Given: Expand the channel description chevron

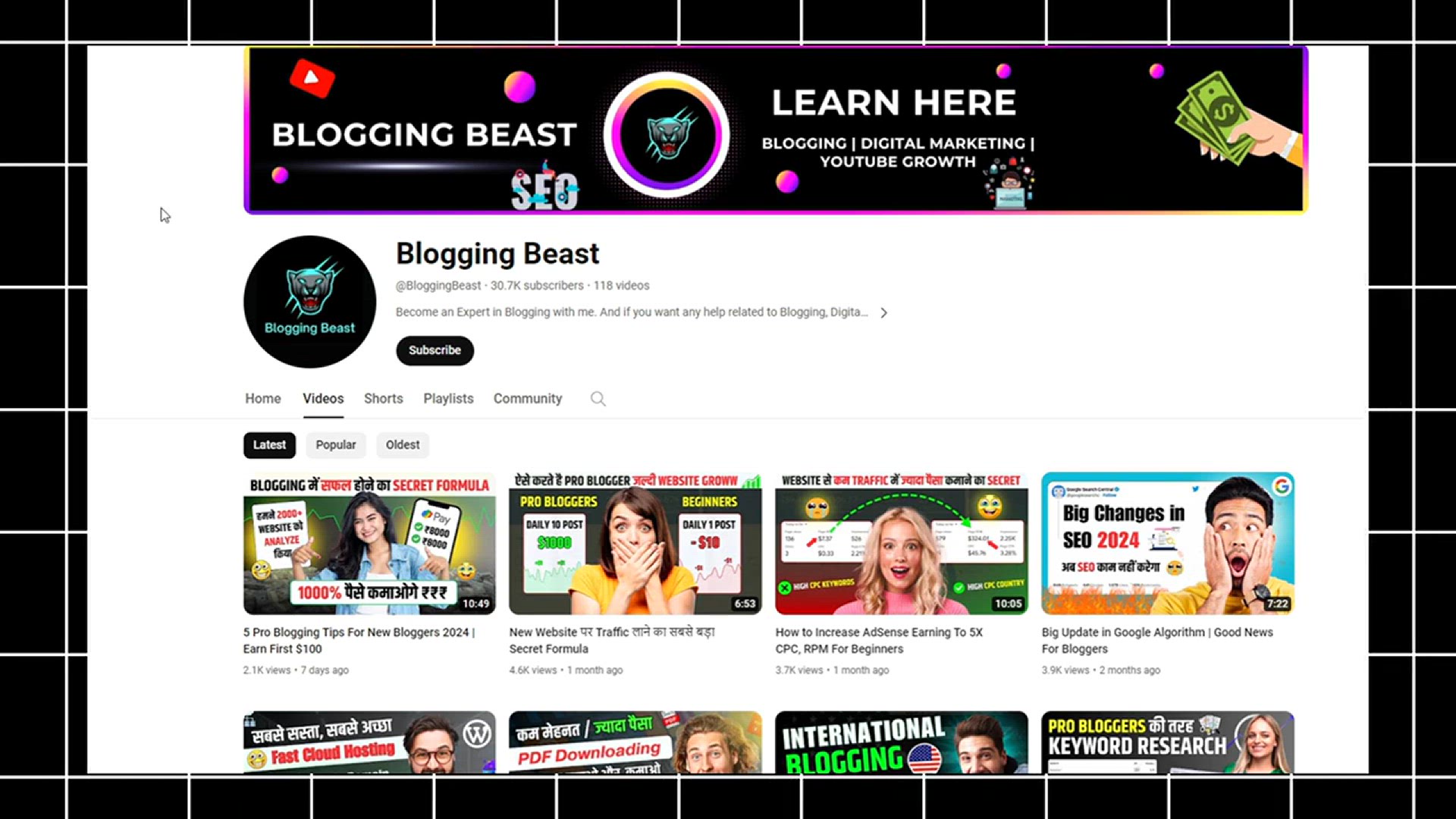Looking at the screenshot, I should point(883,312).
